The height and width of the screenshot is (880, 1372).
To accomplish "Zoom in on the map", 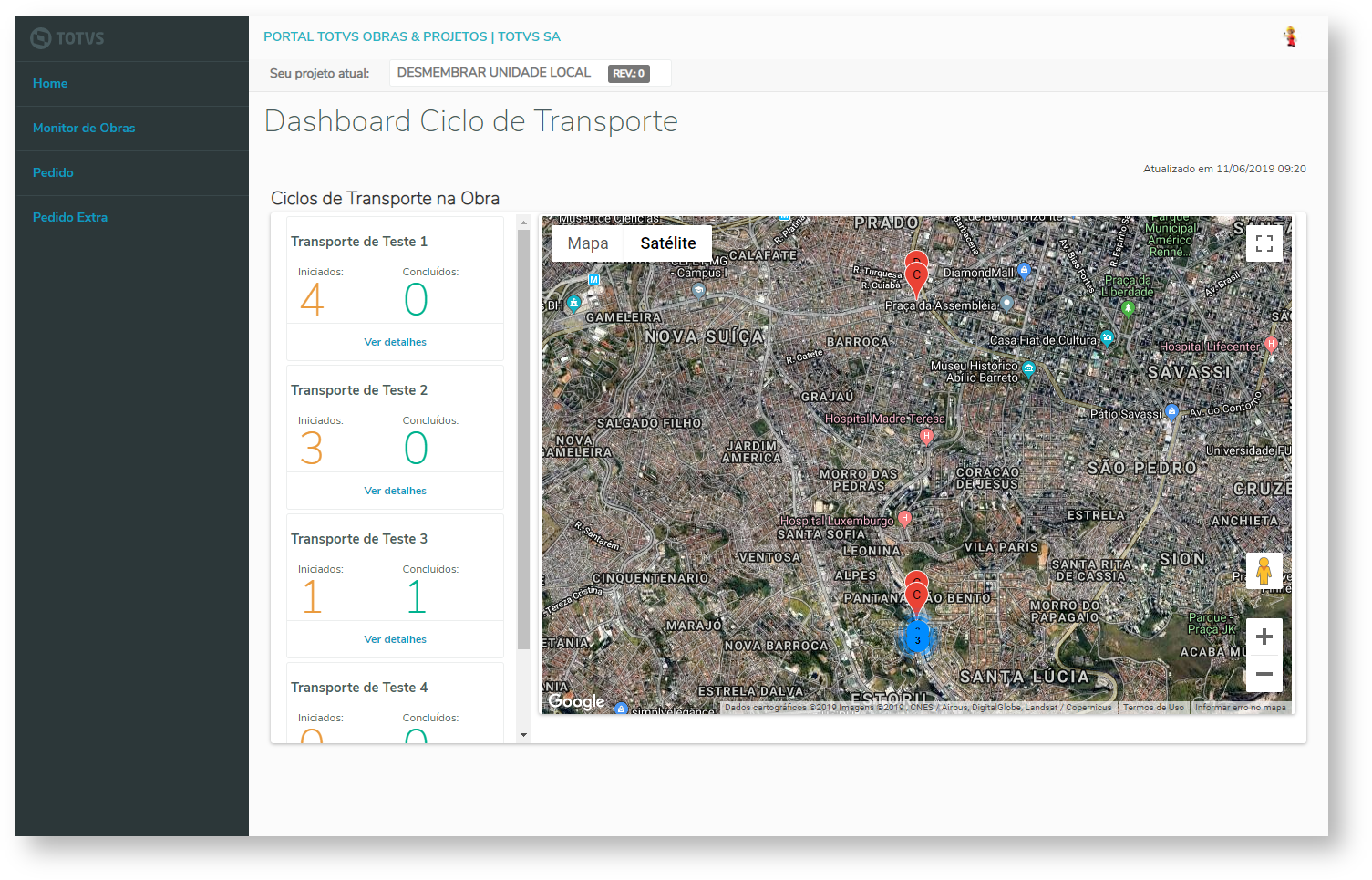I will pyautogui.click(x=1264, y=637).
